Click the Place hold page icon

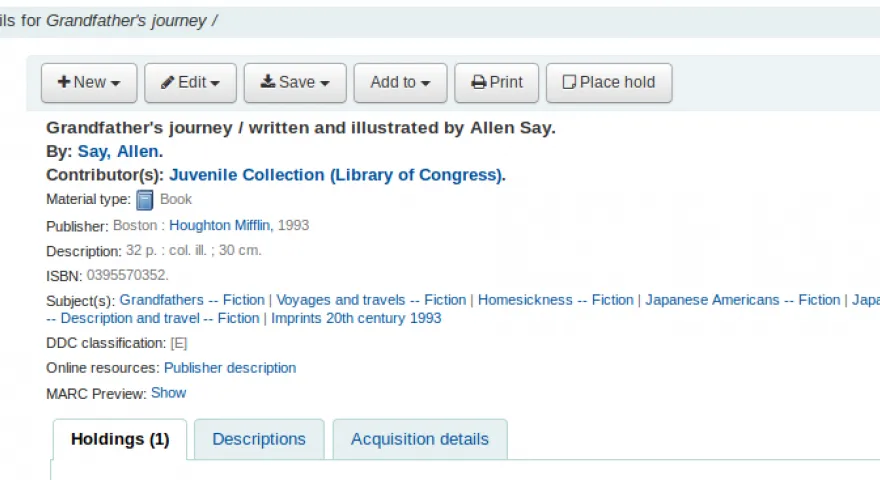click(569, 83)
